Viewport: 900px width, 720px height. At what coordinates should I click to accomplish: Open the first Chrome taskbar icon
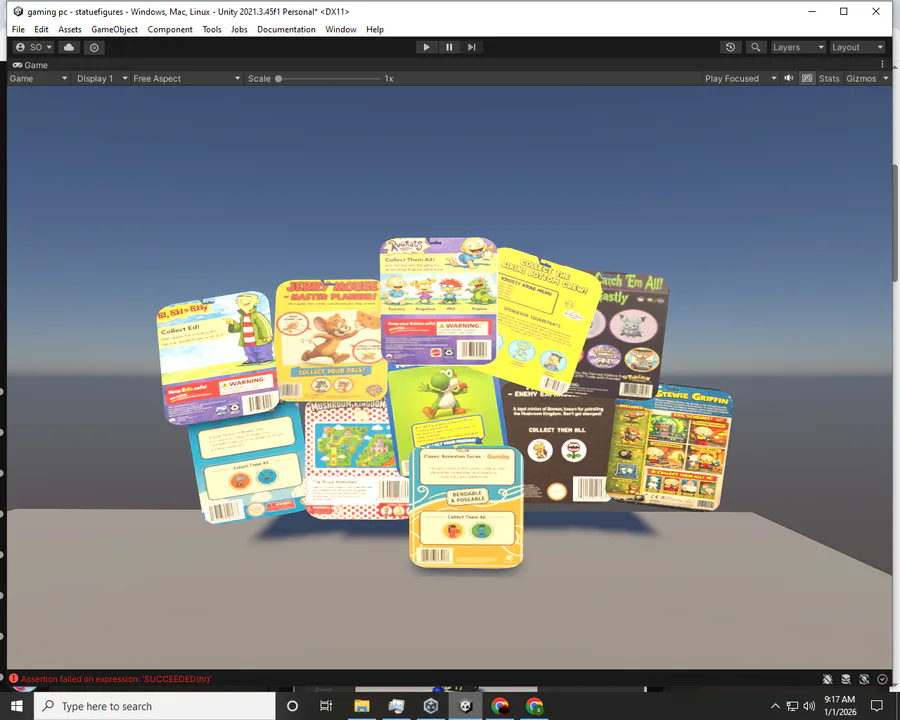pyautogui.click(x=500, y=706)
